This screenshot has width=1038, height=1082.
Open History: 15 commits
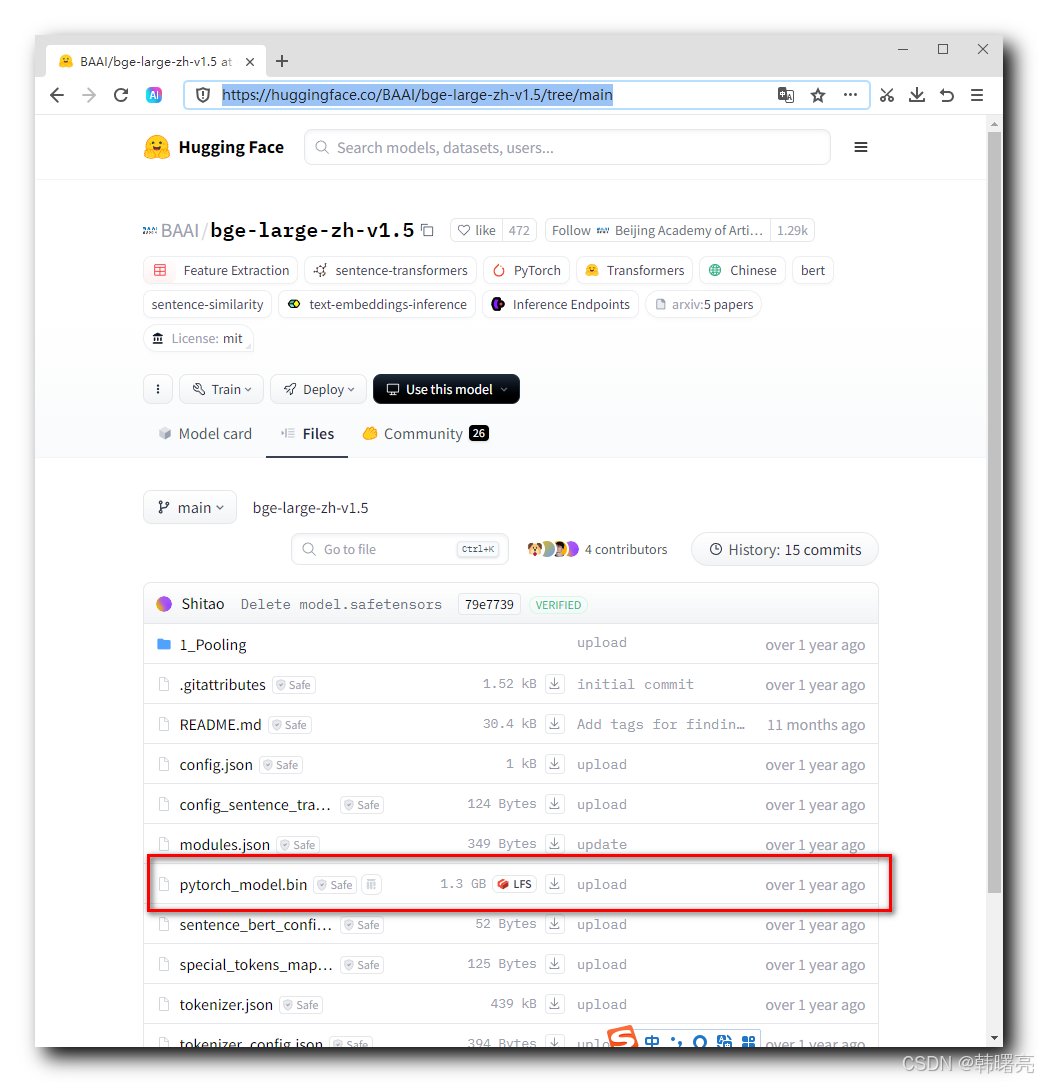pyautogui.click(x=785, y=549)
